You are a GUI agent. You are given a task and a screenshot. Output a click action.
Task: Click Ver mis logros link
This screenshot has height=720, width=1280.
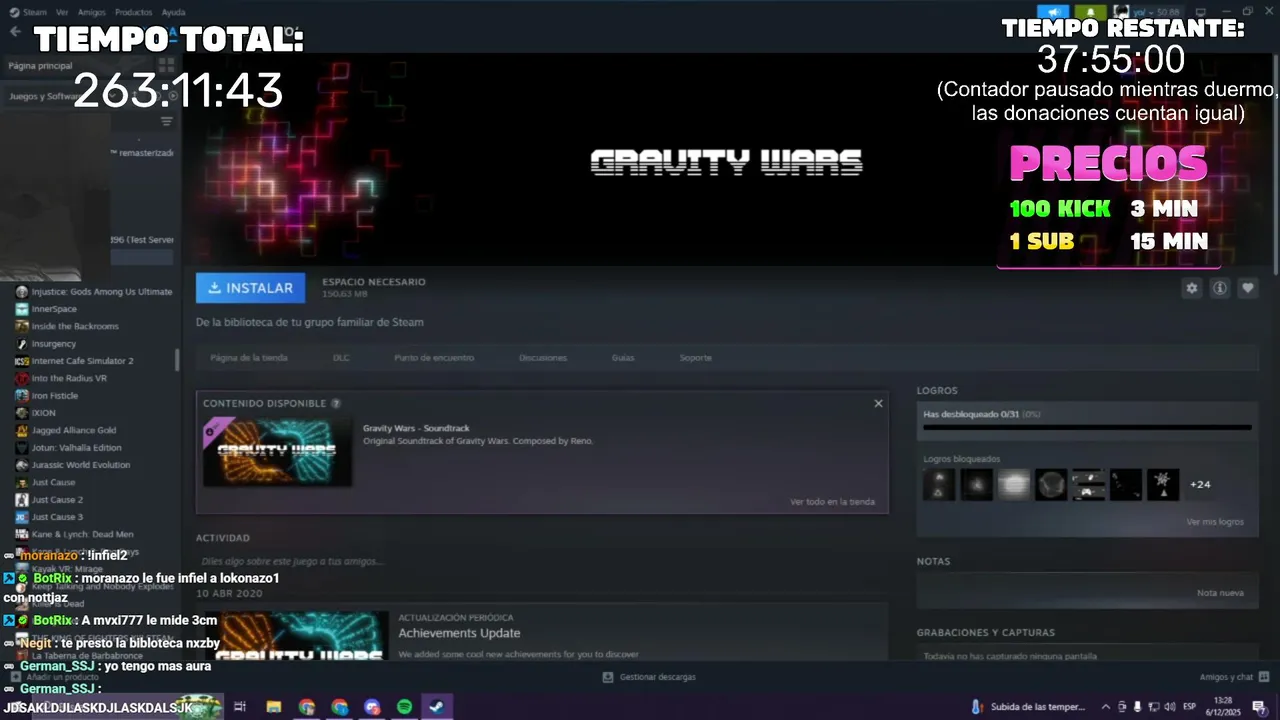[1215, 522]
